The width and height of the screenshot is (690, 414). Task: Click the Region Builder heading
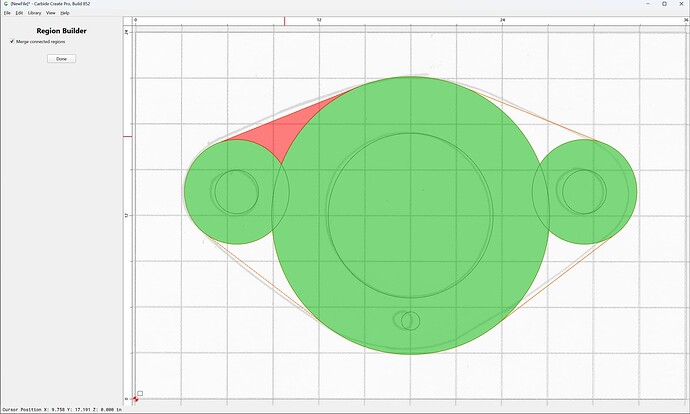coord(62,31)
